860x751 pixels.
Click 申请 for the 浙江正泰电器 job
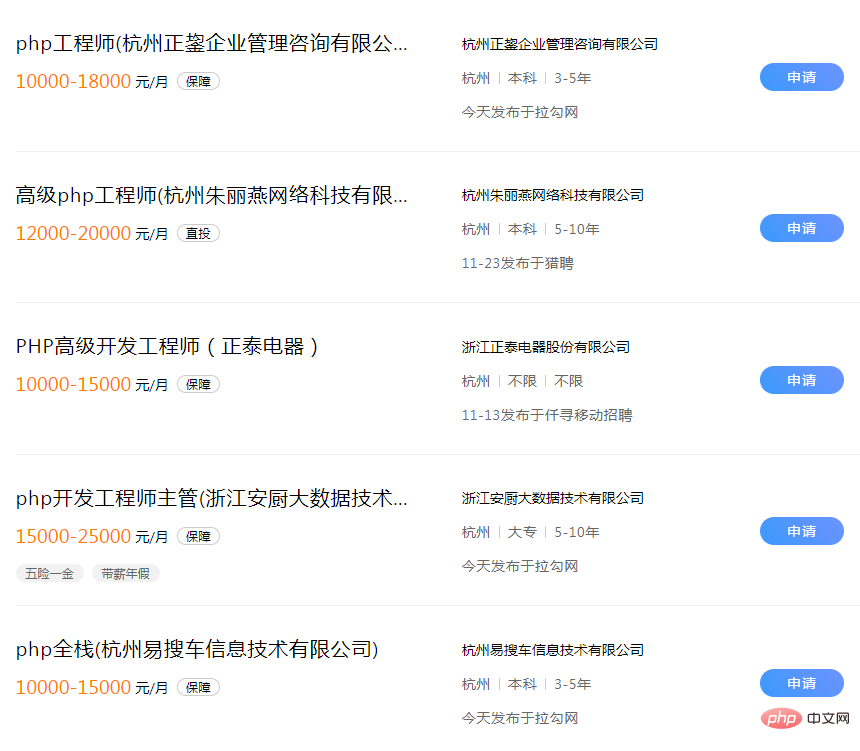coord(801,380)
